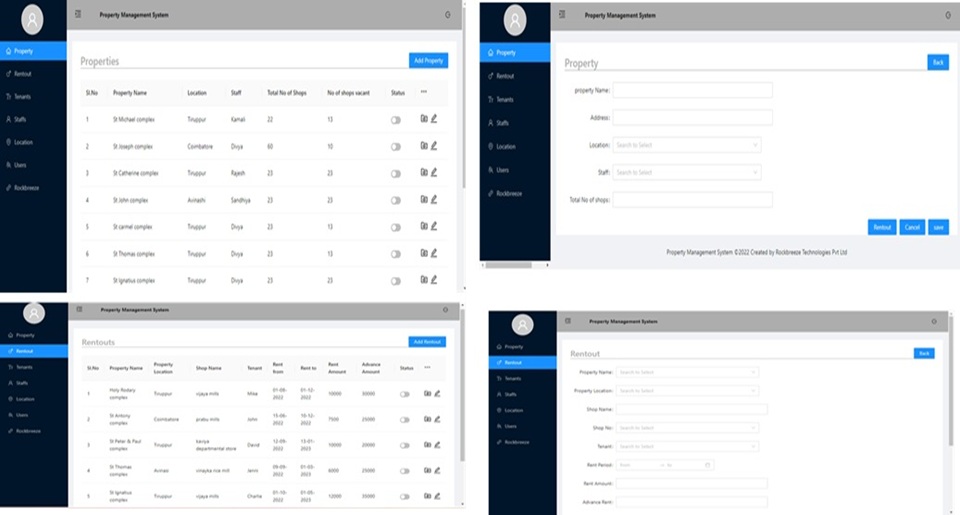Toggle status switch for St Peter & Paul complex
The height and width of the screenshot is (515, 960).
(405, 444)
